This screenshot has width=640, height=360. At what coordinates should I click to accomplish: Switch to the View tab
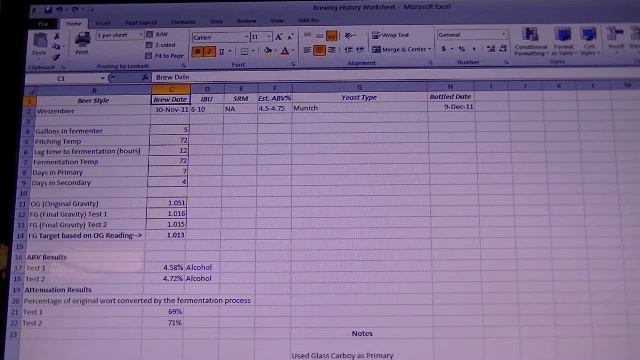point(277,20)
